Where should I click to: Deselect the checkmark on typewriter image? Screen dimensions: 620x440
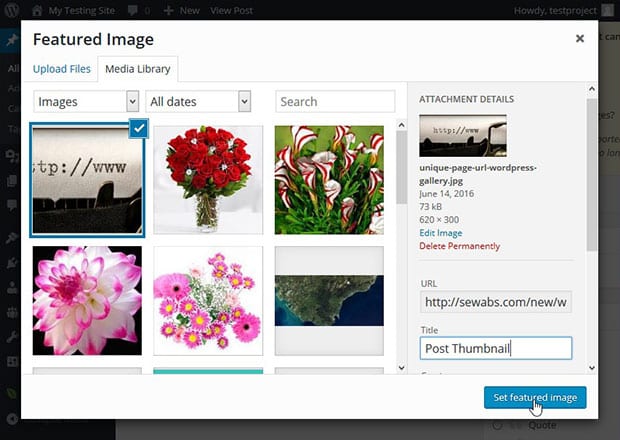pos(139,128)
